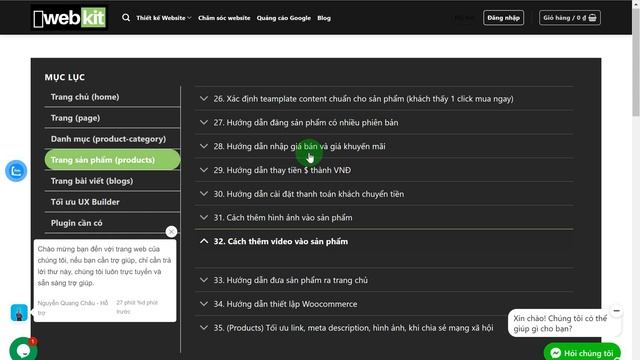Click the Hỏi chúng tôi Messenger button
640x360 pixels.
pyautogui.click(x=582, y=353)
